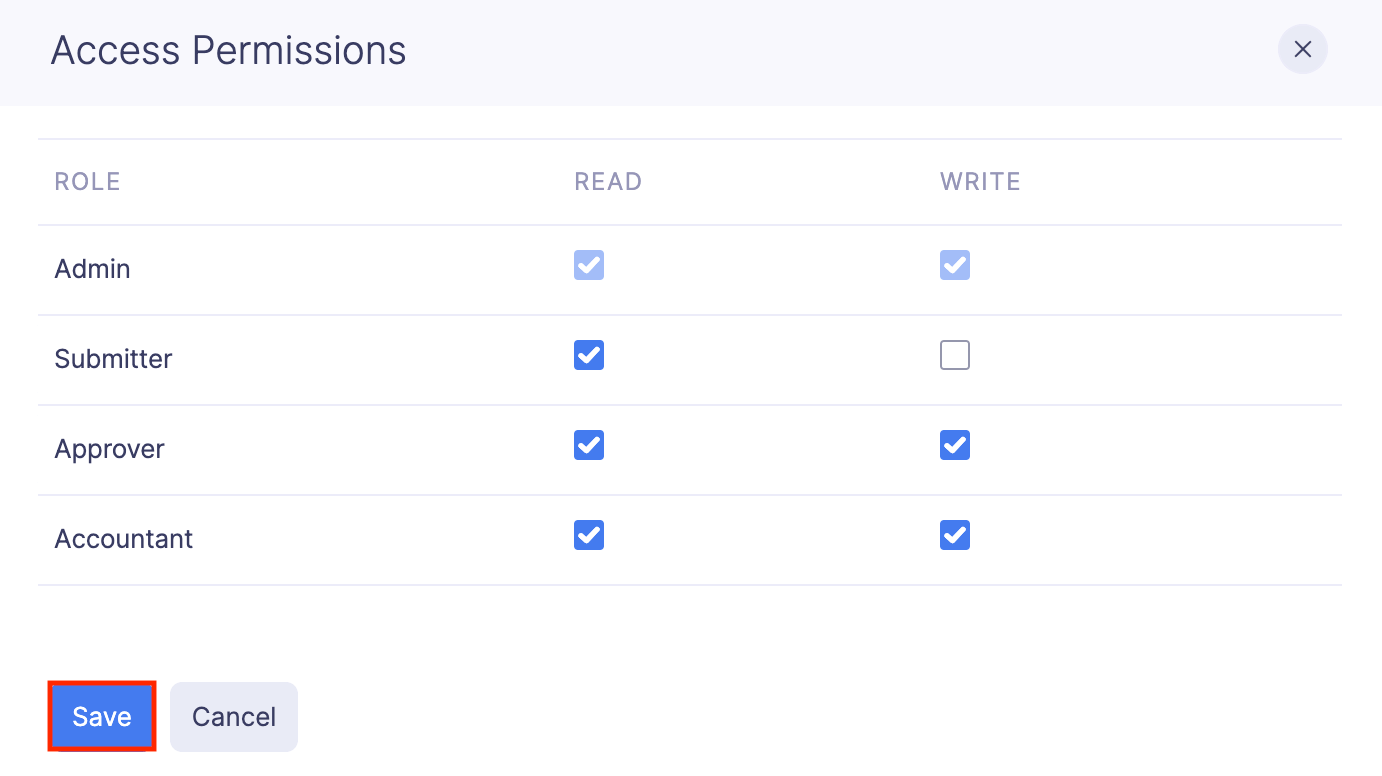The height and width of the screenshot is (776, 1382).
Task: Uncheck Read permission for Submitter
Action: [x=589, y=355]
